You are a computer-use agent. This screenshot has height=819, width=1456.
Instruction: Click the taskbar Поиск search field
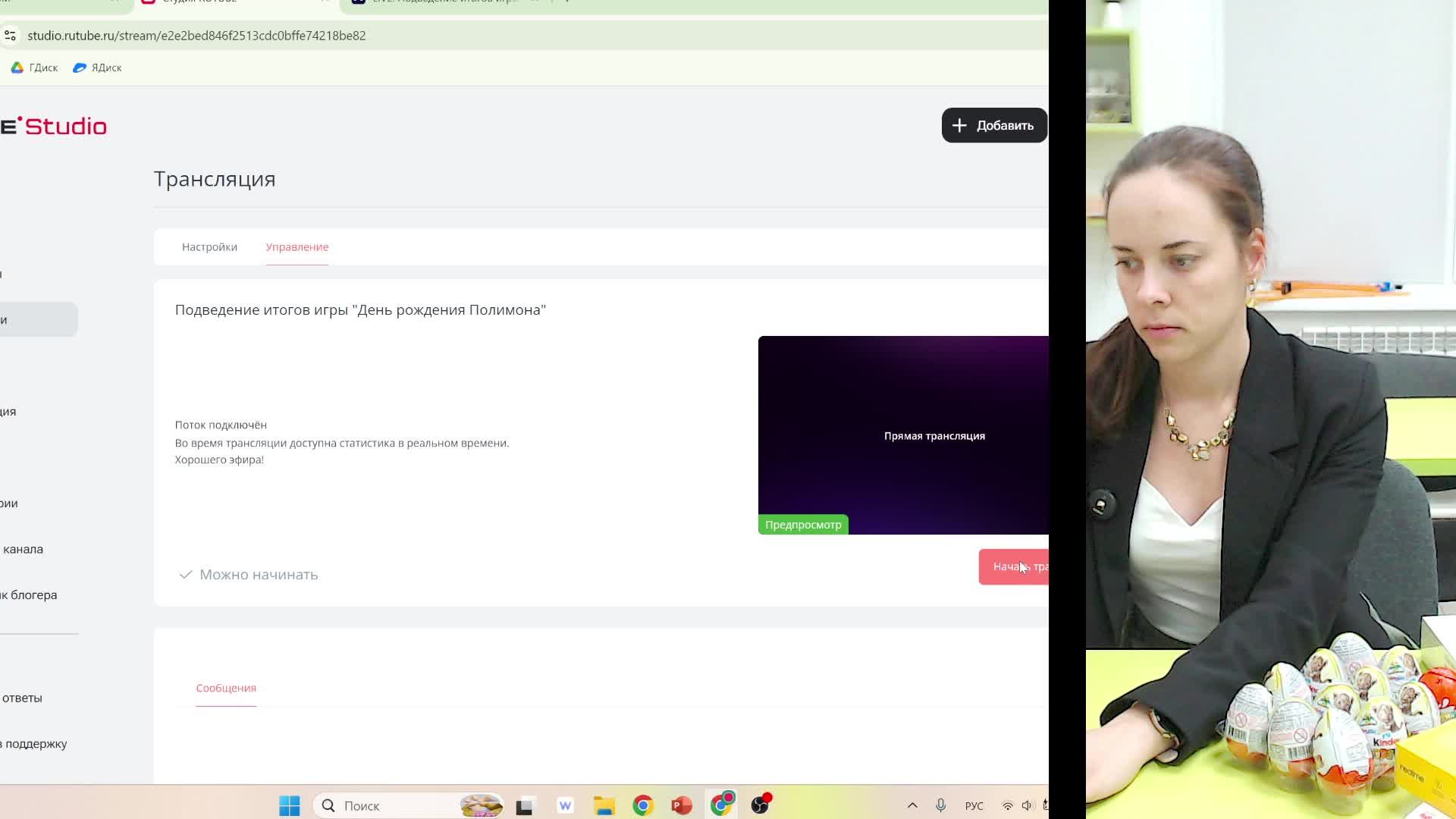[x=394, y=805]
